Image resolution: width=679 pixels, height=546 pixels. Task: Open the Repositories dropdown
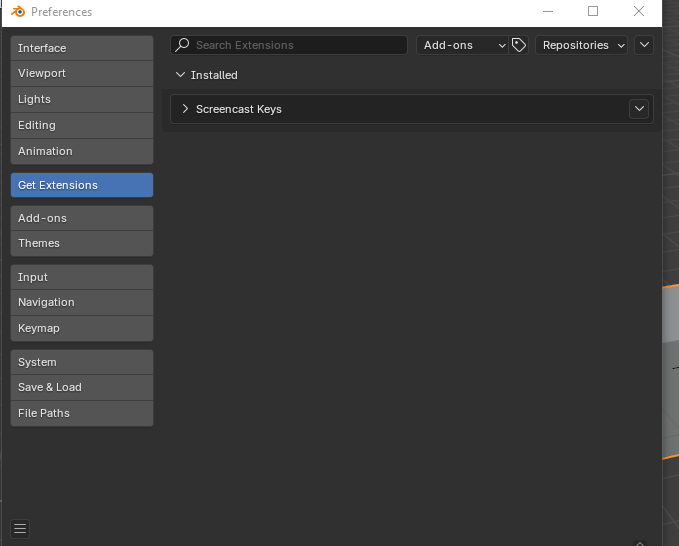[582, 45]
